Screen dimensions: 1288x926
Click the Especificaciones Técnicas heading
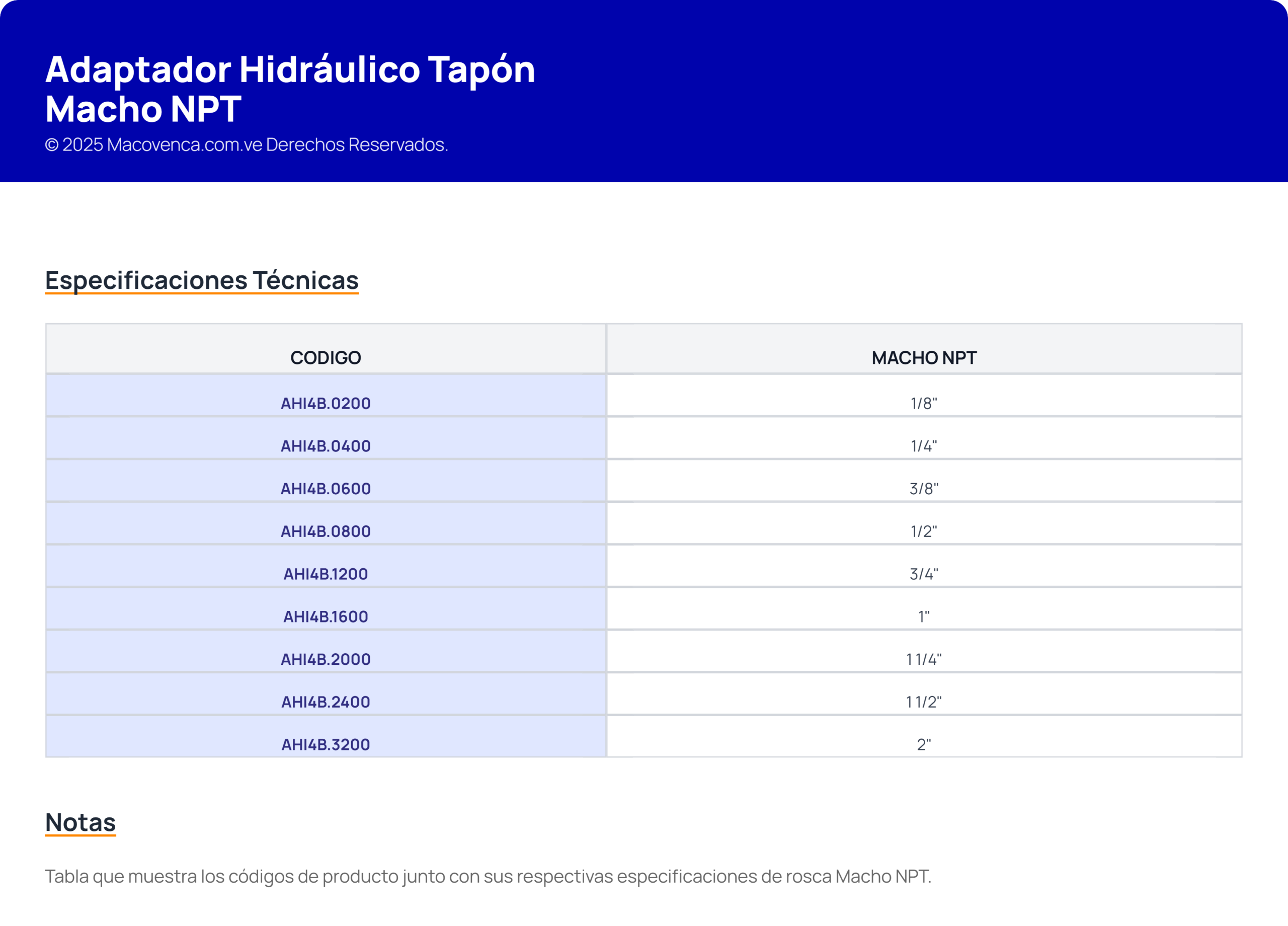[202, 280]
